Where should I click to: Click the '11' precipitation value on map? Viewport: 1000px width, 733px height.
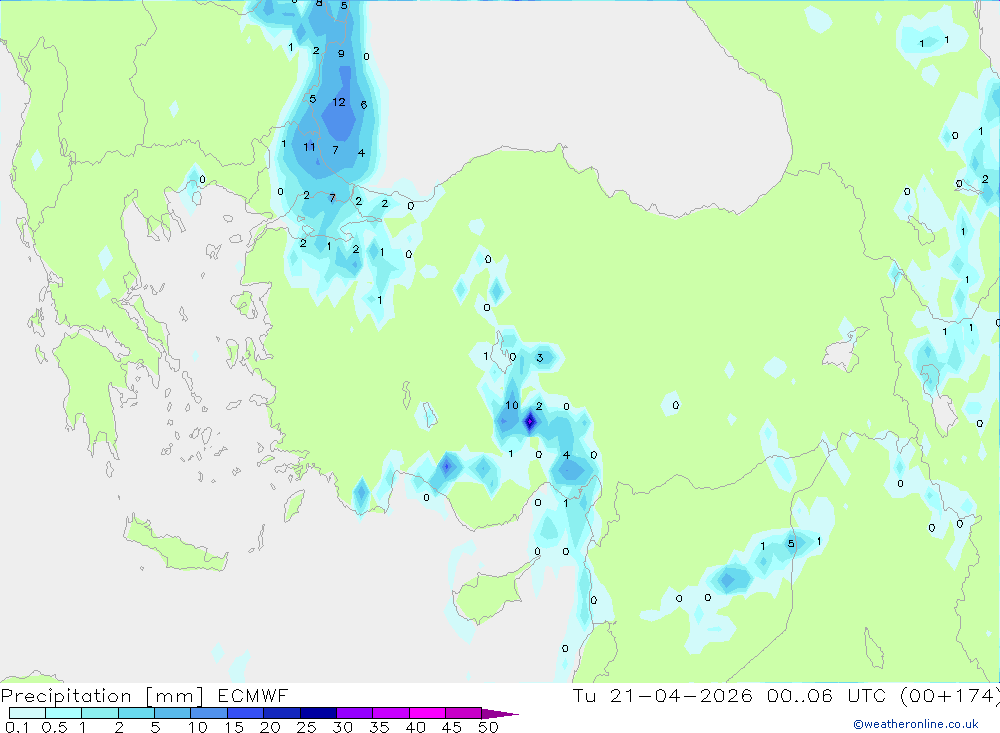tap(309, 147)
